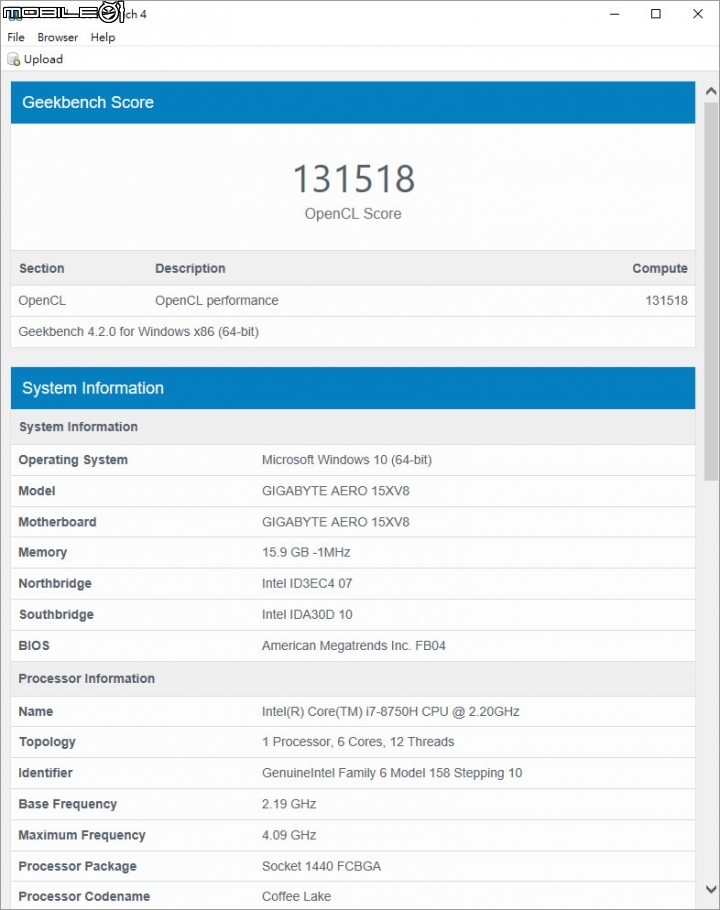Click the Geekbench Score header
This screenshot has height=910, width=720.
353,102
